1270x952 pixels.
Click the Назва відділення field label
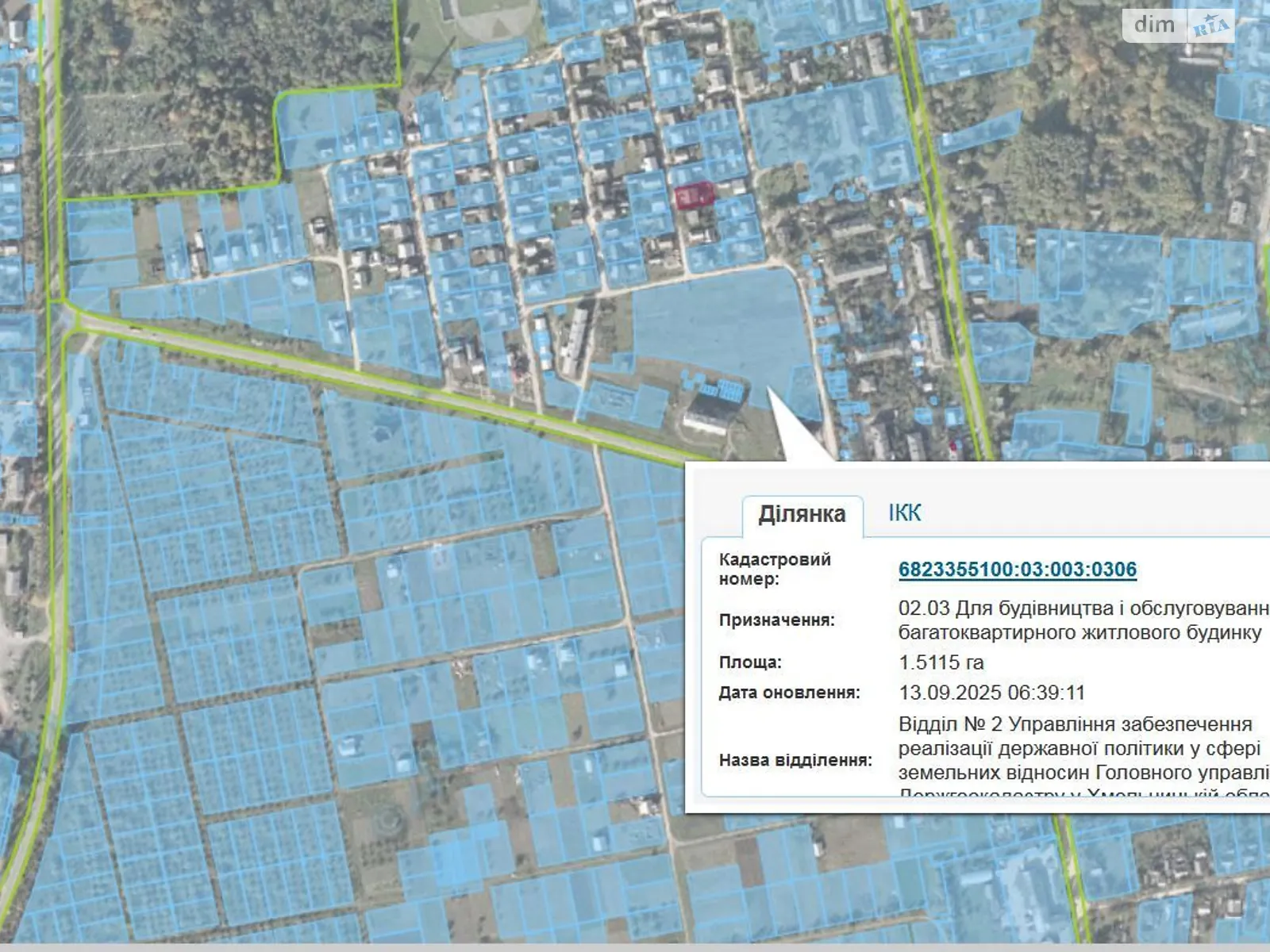pos(795,760)
